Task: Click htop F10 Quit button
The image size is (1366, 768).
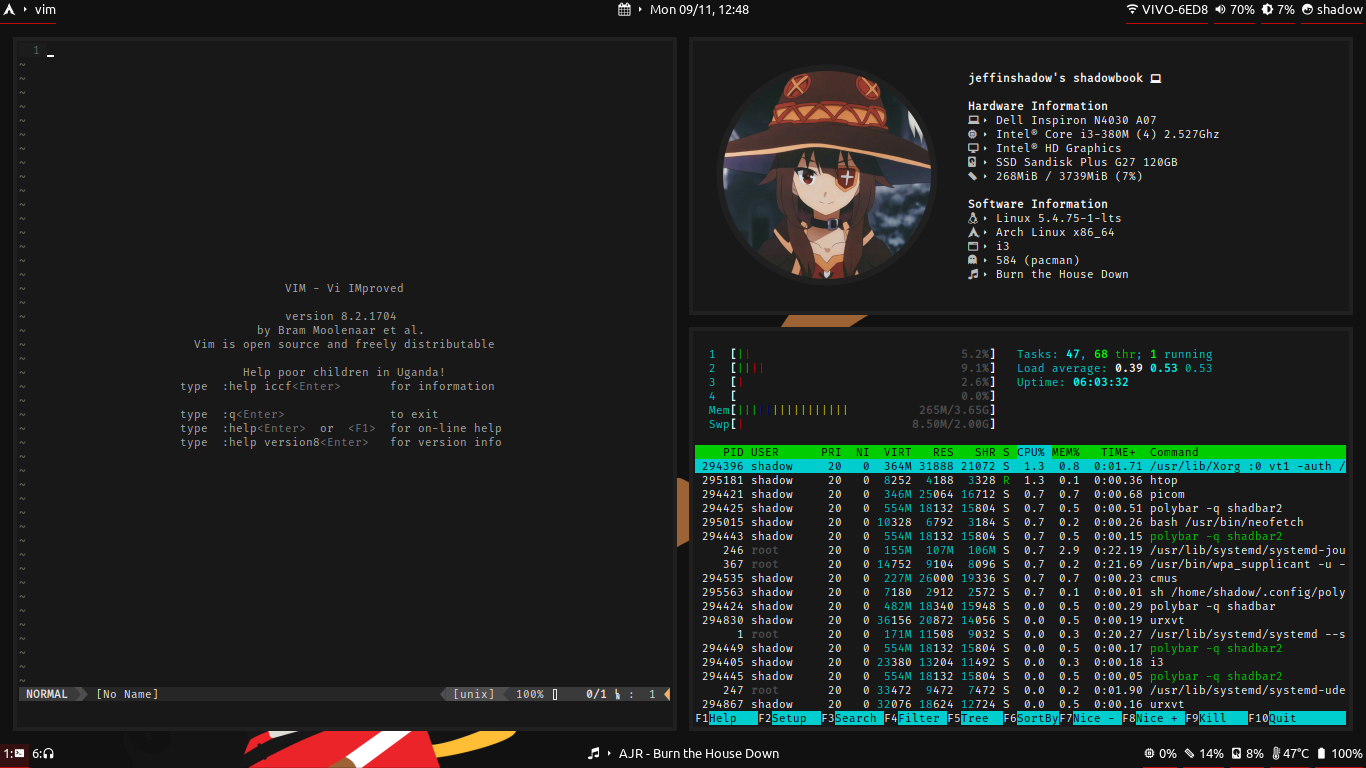Action: 1297,718
